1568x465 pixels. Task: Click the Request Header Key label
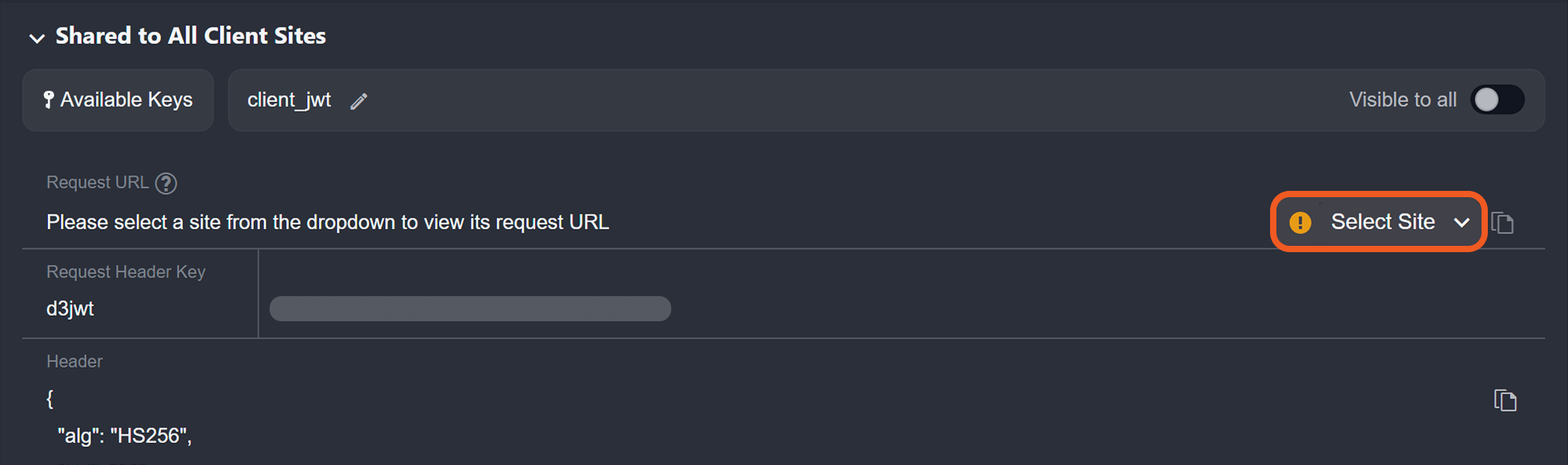tap(126, 272)
